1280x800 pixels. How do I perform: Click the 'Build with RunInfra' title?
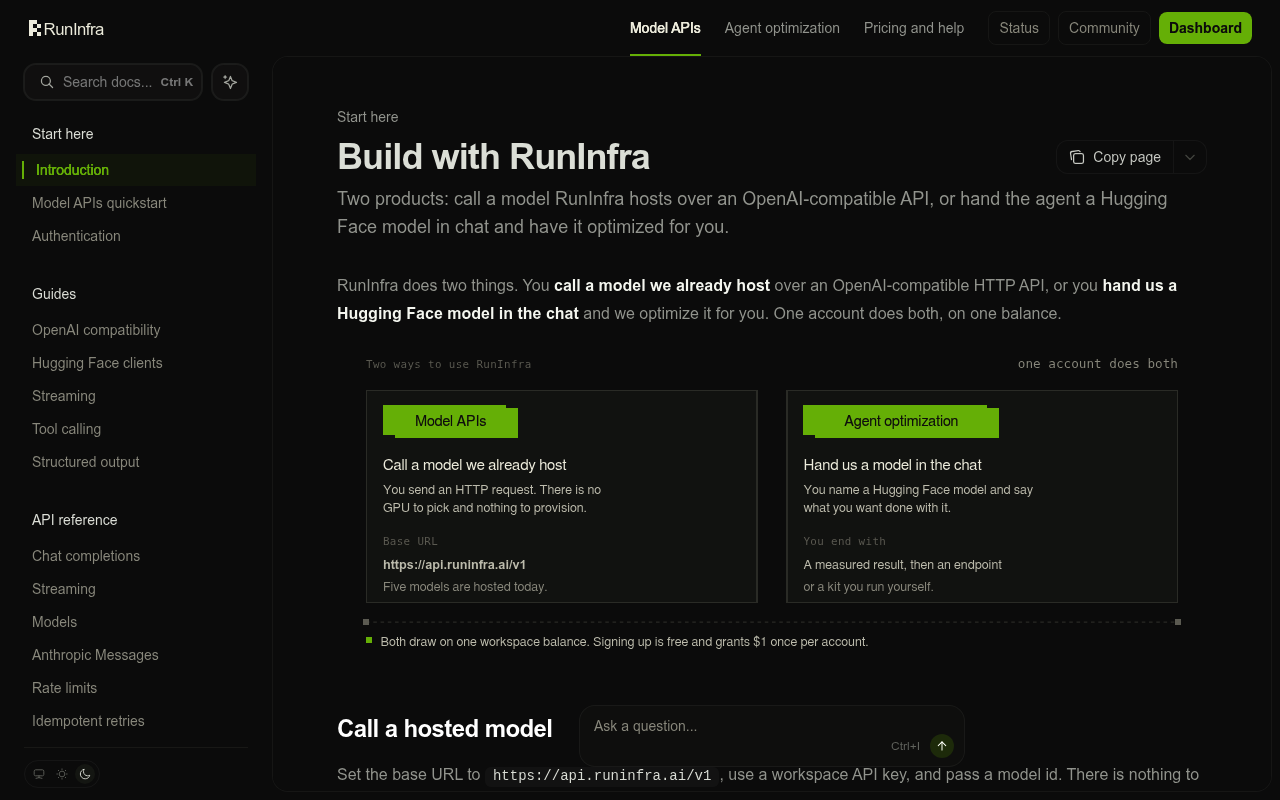494,157
